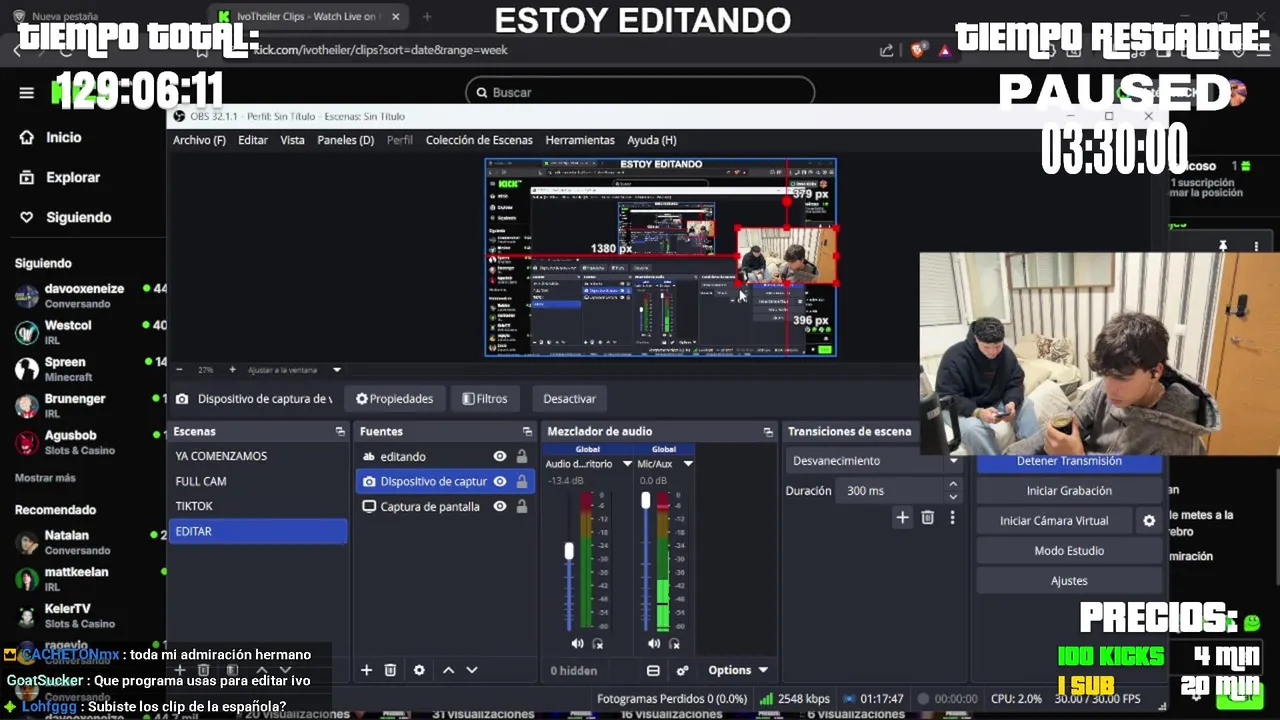Open Editar menu in OBS

pos(253,140)
